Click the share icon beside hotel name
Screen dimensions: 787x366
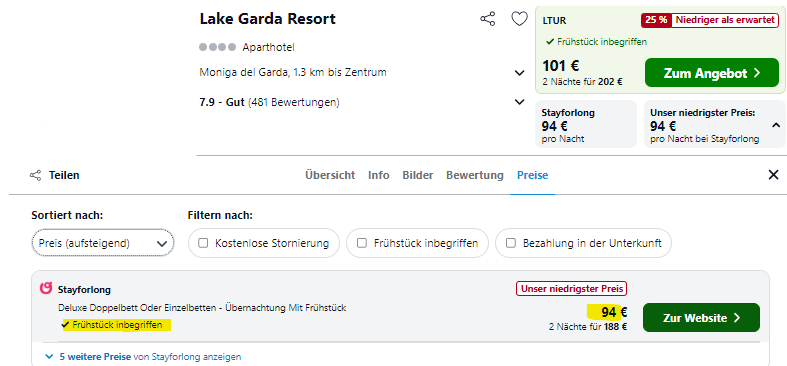[487, 20]
